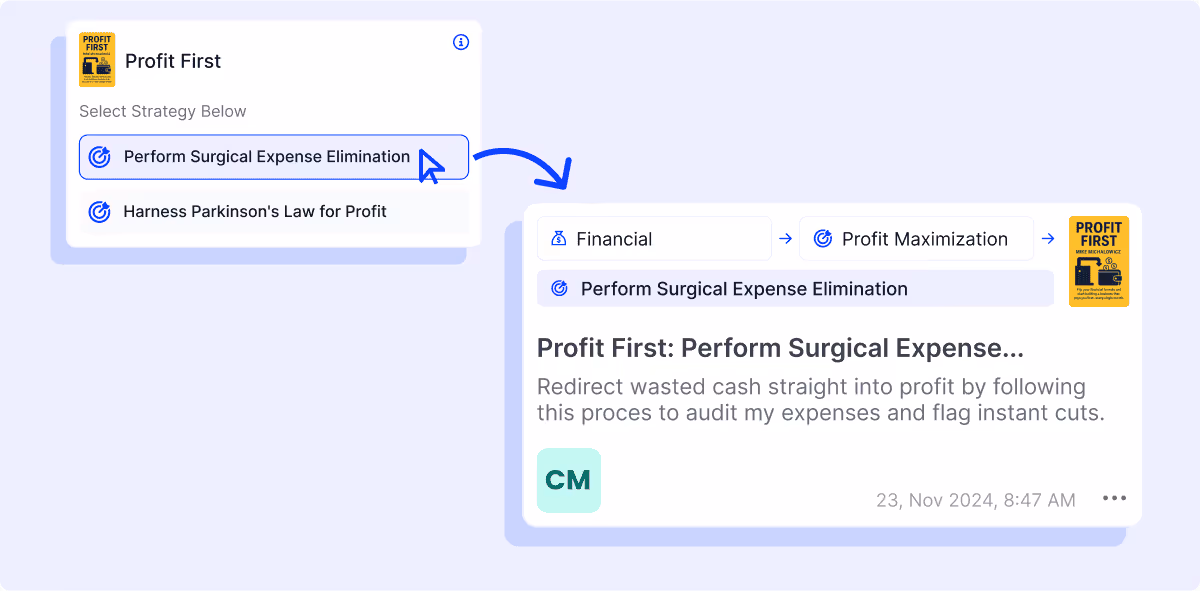Screen dimensions: 1200x591
Task: Open the three-dot more options menu
Action: (1114, 499)
